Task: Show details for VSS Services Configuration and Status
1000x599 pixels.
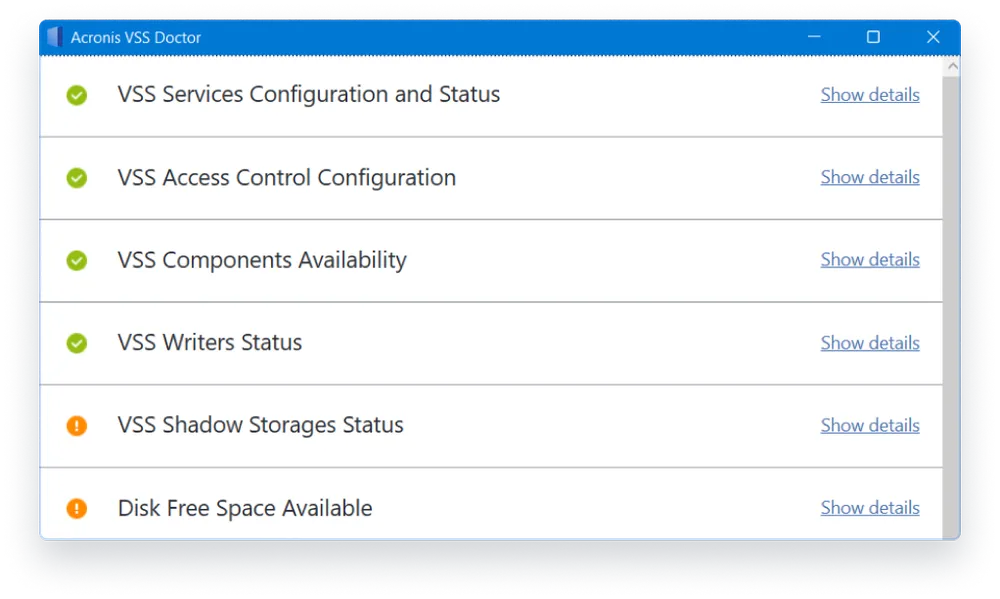Action: tap(869, 94)
